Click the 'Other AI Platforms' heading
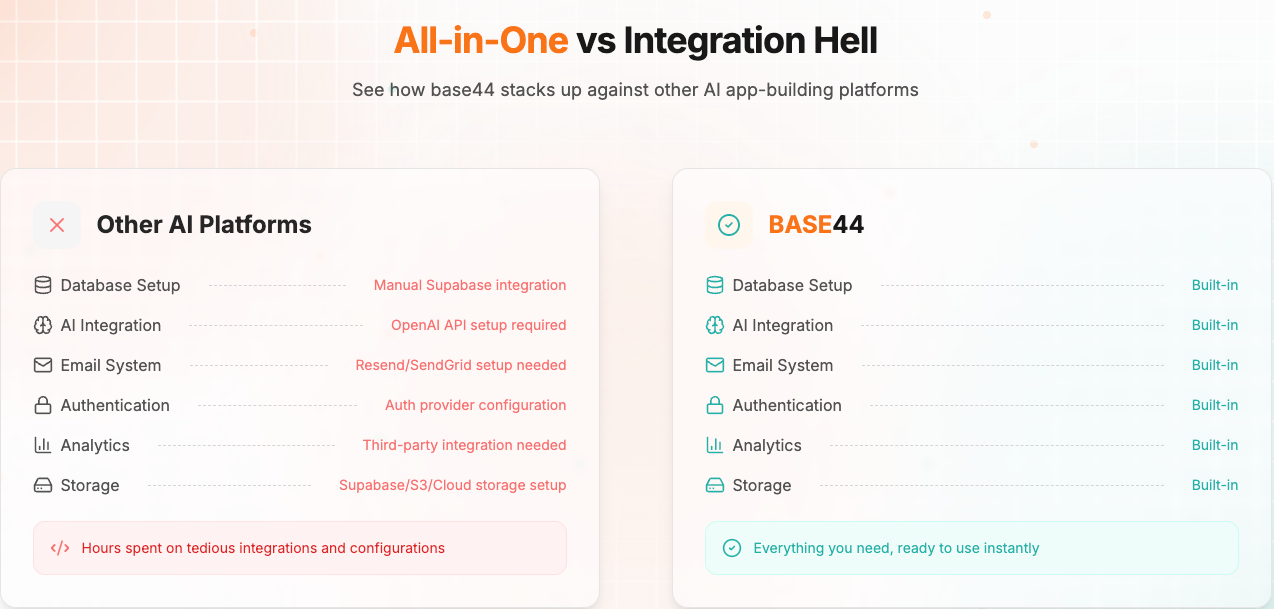This screenshot has height=609, width=1274. pos(204,225)
